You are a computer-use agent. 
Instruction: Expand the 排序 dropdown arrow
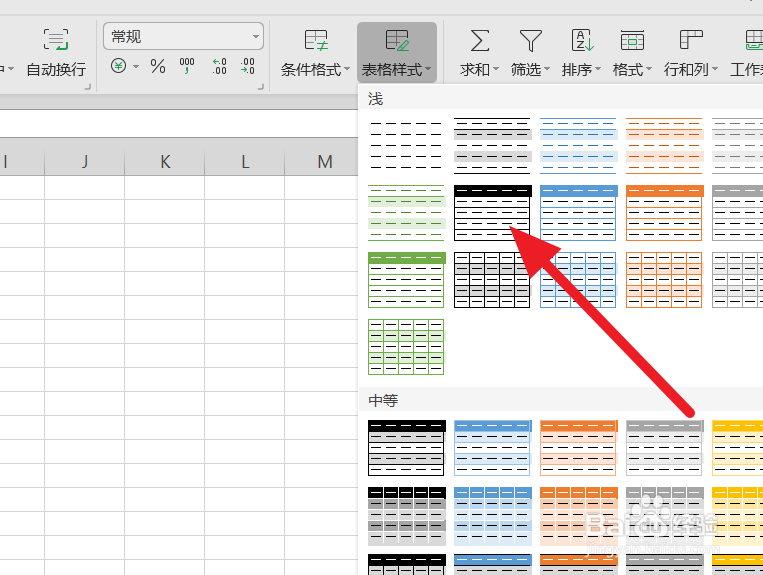point(598,69)
